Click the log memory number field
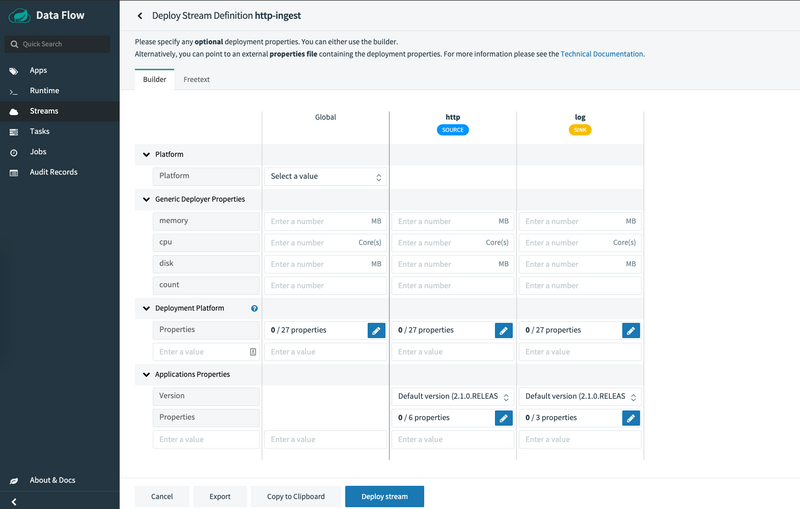 coord(580,221)
